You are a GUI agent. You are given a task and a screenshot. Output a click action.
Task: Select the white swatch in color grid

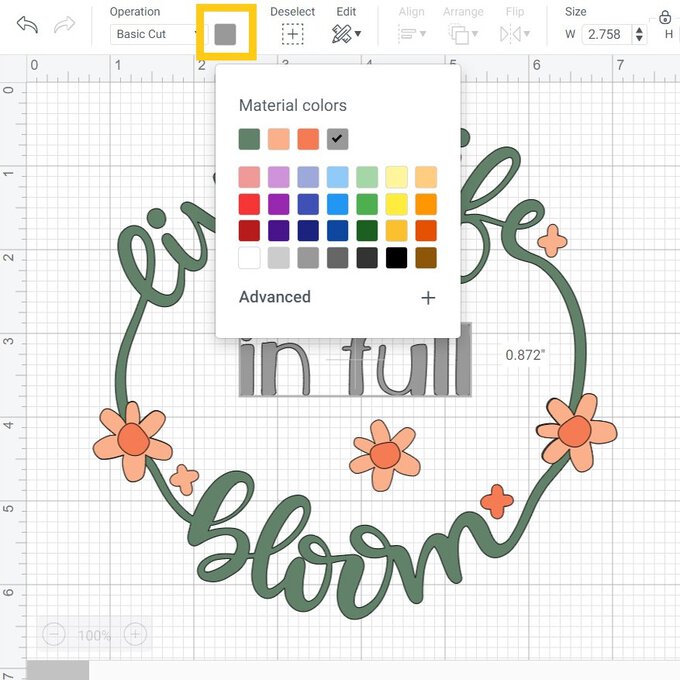(249, 257)
